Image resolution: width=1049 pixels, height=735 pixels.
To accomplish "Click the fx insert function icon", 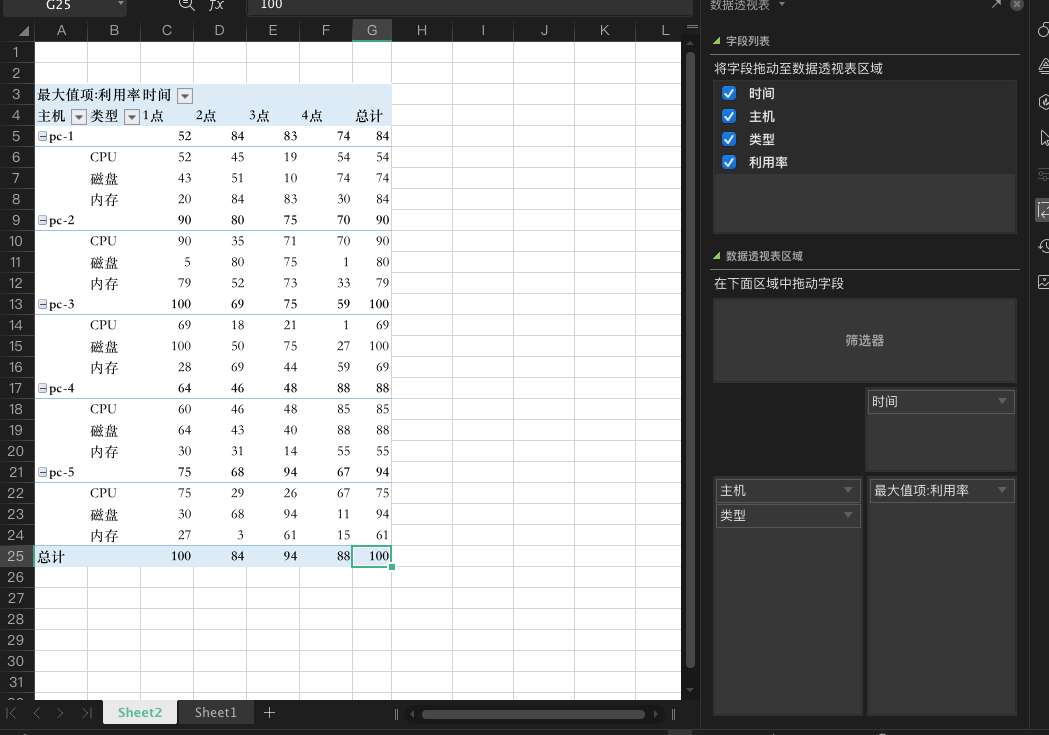I will tap(216, 5).
